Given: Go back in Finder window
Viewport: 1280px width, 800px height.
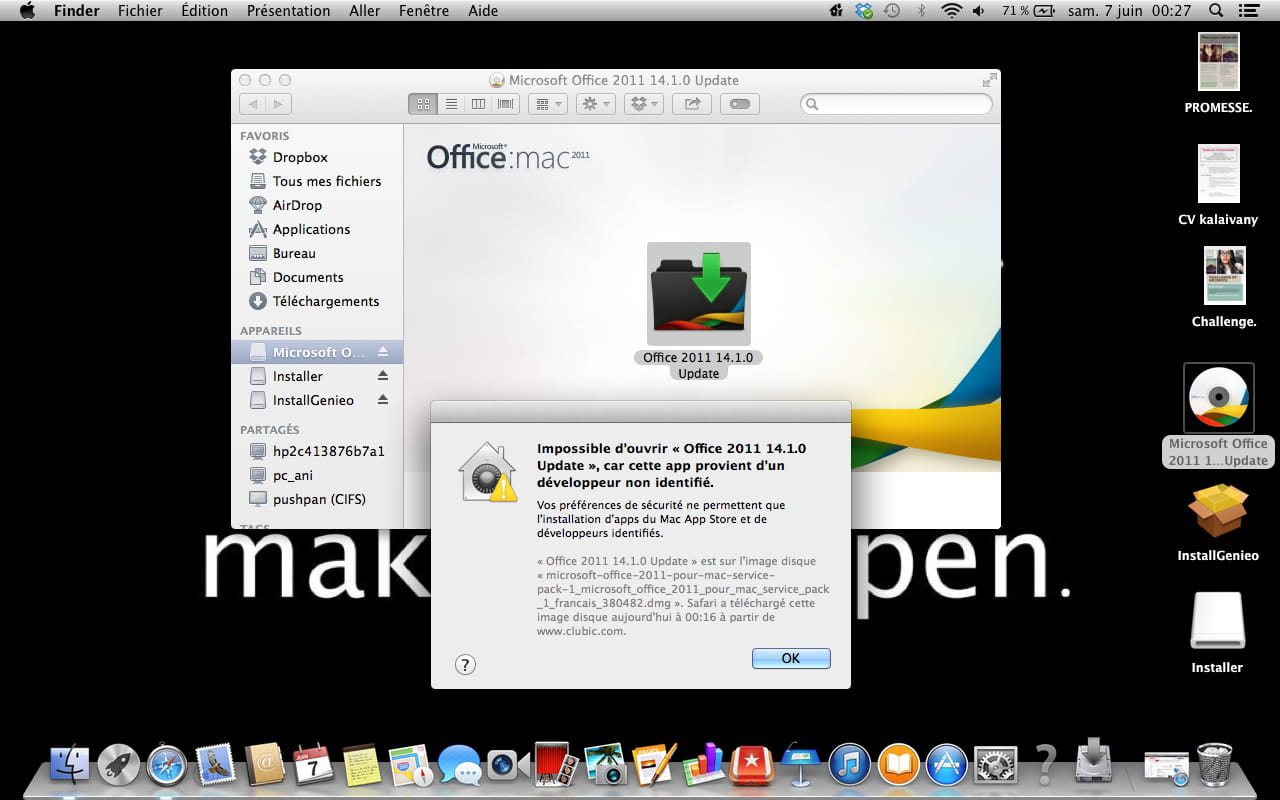Looking at the screenshot, I should 252,103.
